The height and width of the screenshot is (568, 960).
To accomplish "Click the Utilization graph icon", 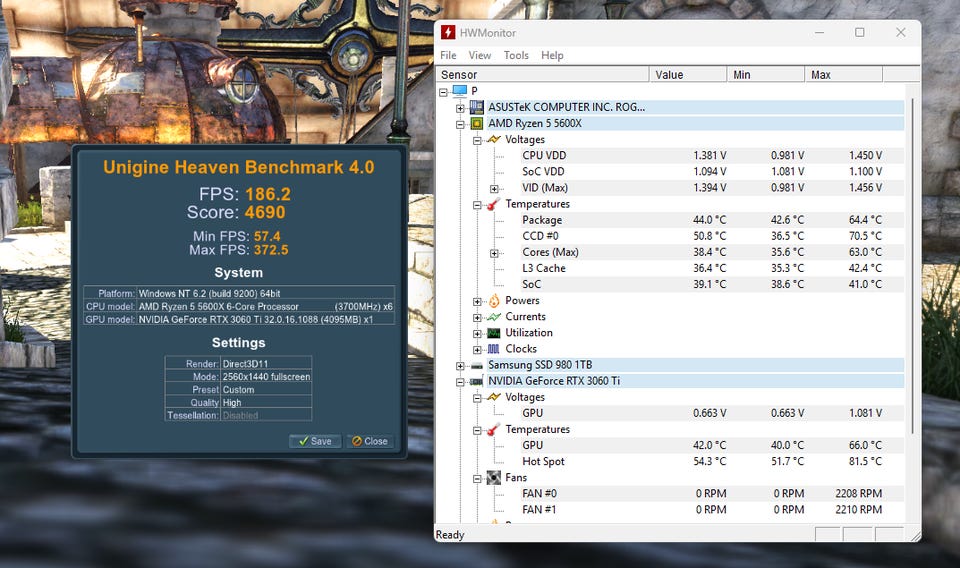I will 493,333.
